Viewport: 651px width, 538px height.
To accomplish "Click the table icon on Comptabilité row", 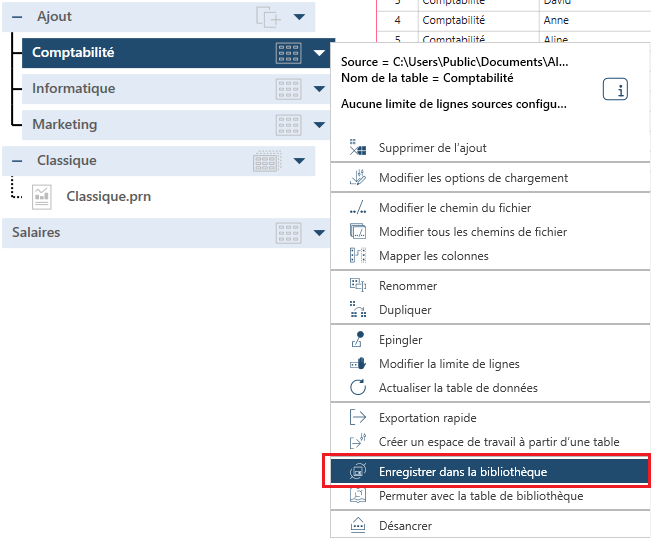I will pyautogui.click(x=288, y=54).
